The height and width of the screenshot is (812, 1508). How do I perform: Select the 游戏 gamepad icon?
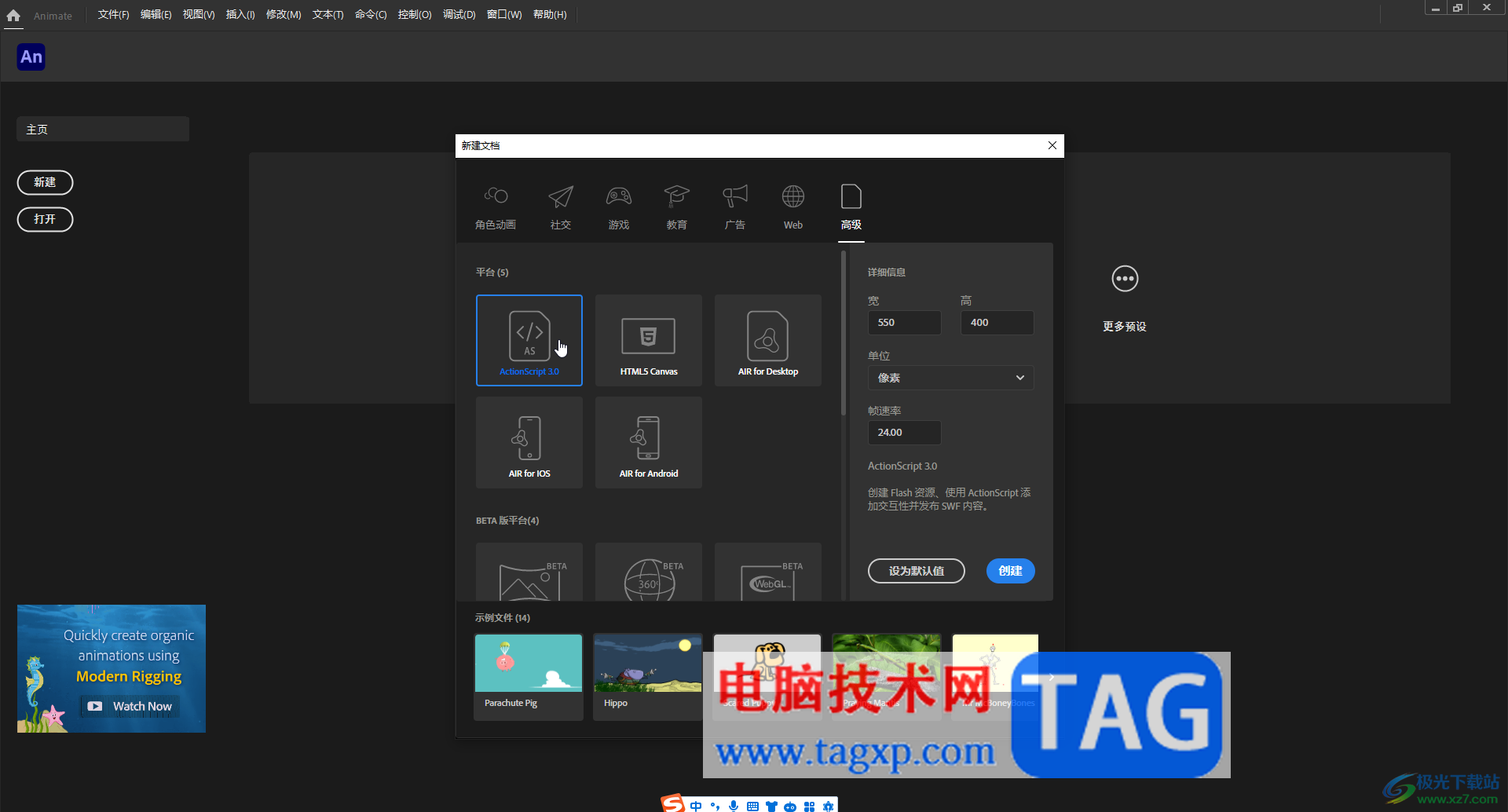coord(619,196)
